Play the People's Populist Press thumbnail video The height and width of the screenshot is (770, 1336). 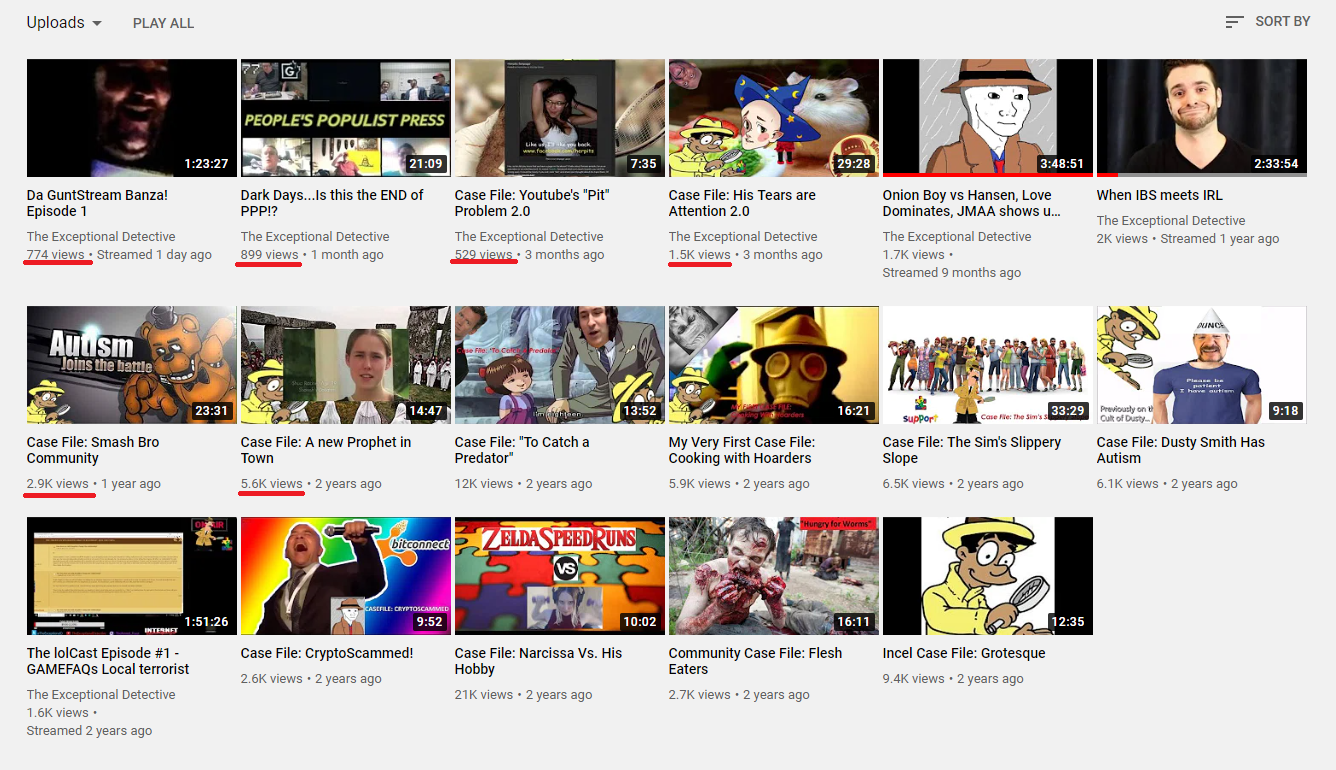coord(346,118)
